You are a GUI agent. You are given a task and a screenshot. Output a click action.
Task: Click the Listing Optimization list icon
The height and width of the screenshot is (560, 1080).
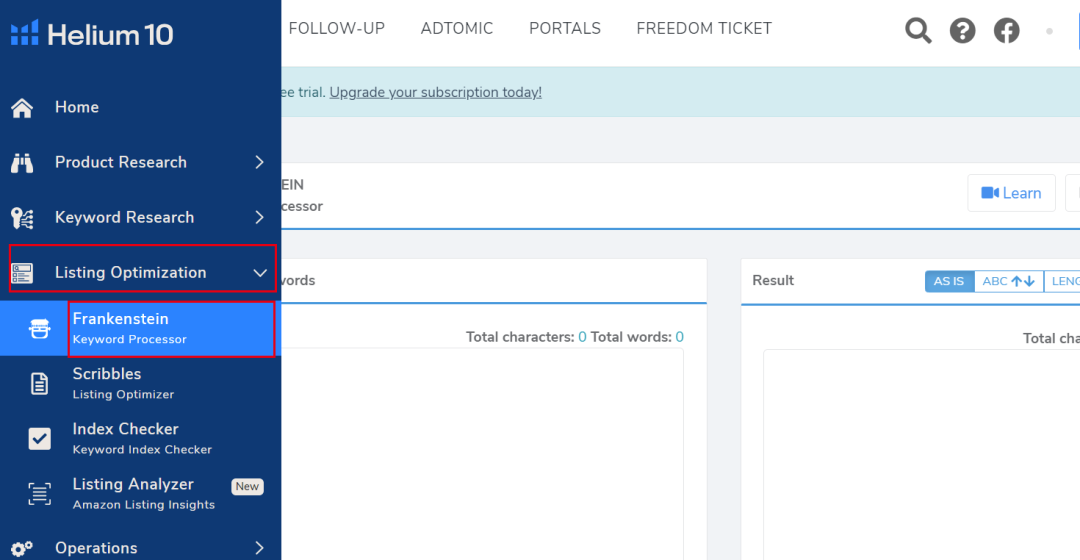(22, 273)
